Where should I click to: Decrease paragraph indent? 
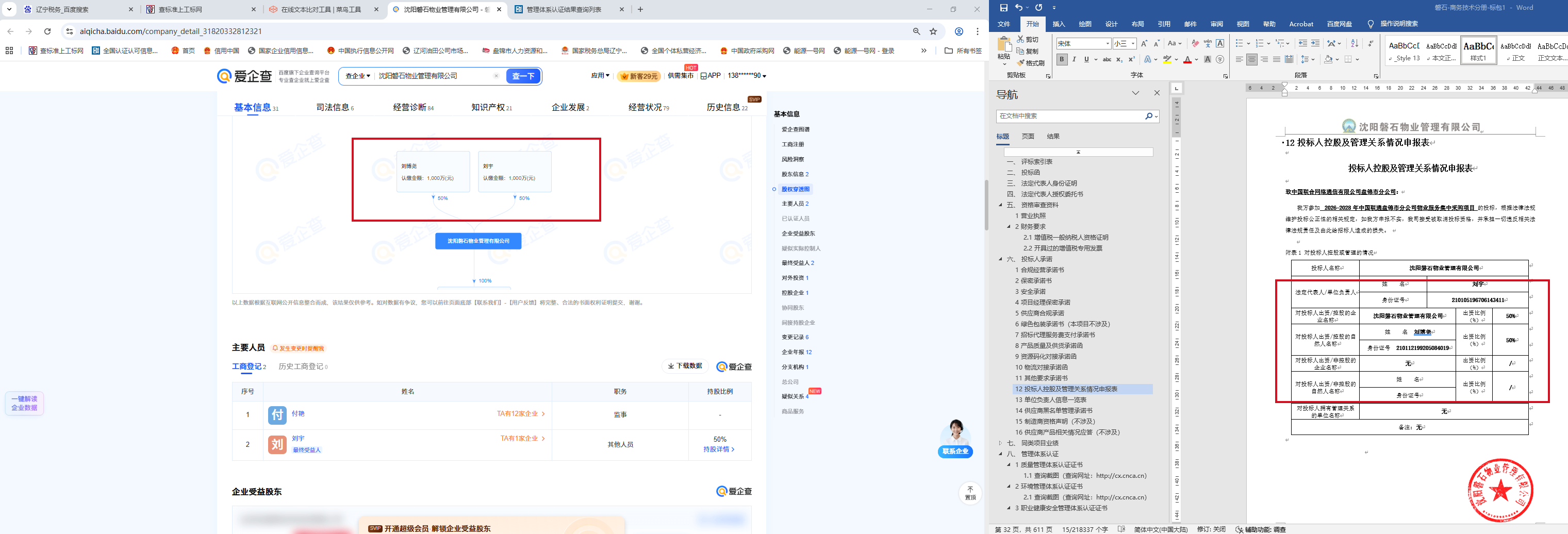[1302, 43]
